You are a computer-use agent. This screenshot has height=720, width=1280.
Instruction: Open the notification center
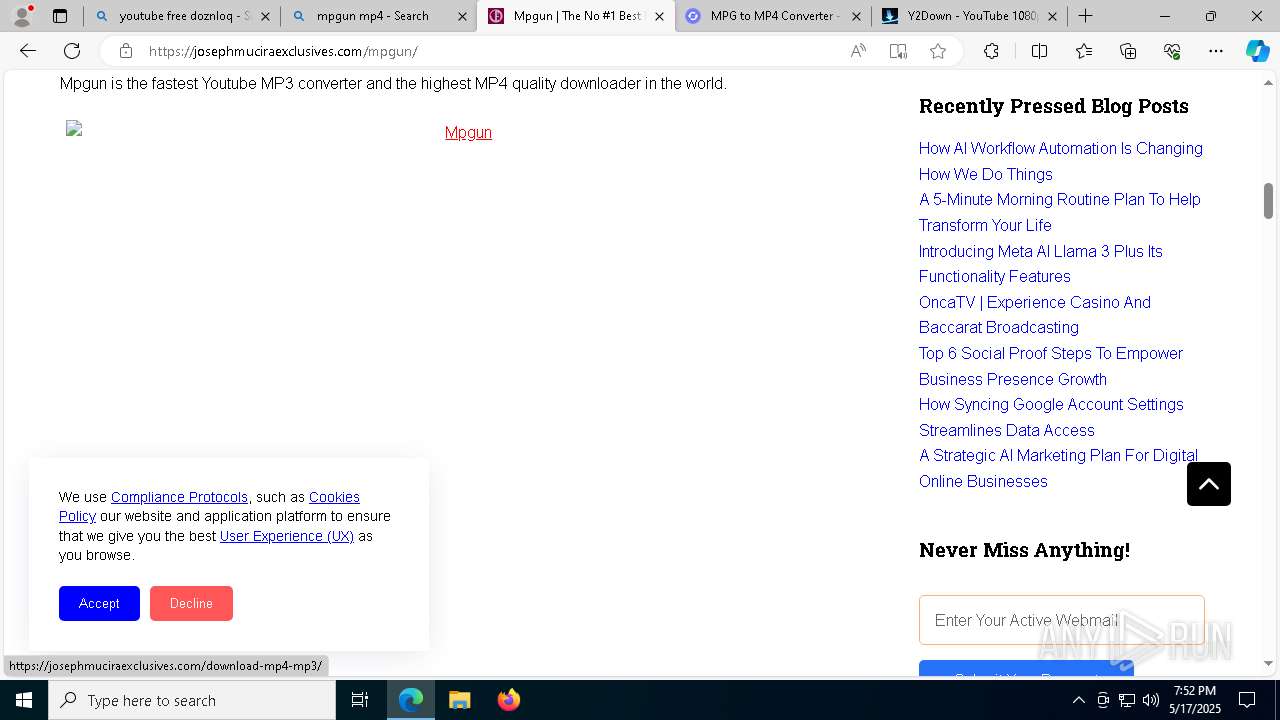(1247, 700)
